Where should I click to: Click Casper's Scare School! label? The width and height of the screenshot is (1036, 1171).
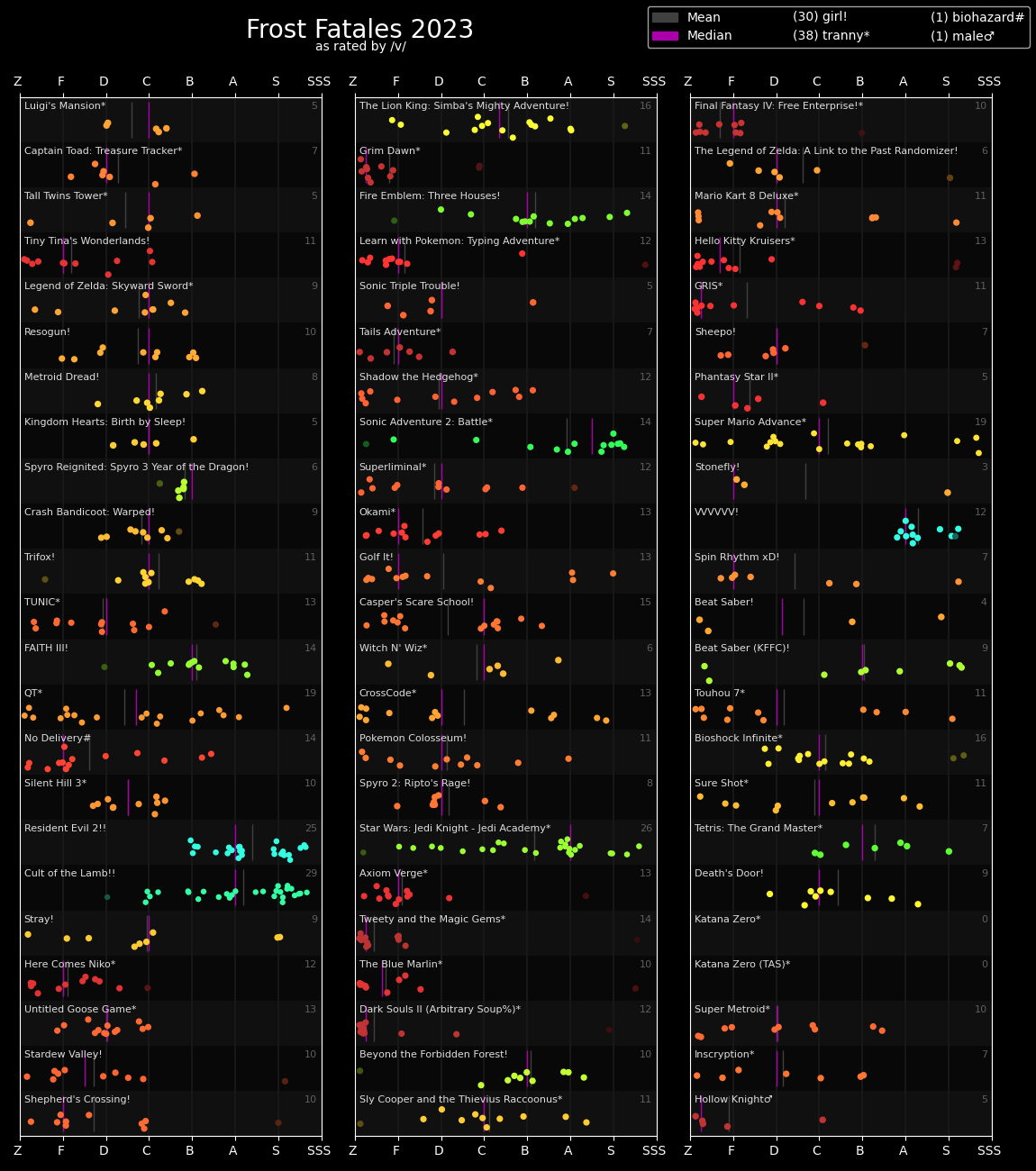pos(416,603)
